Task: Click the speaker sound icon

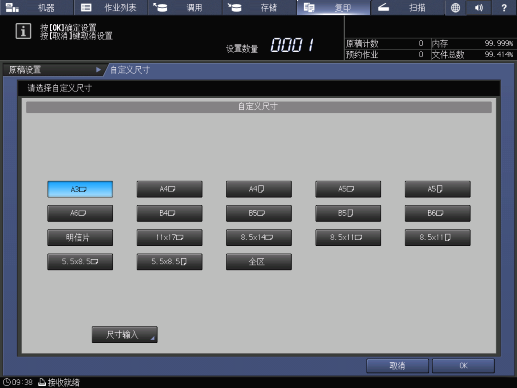Action: point(479,8)
